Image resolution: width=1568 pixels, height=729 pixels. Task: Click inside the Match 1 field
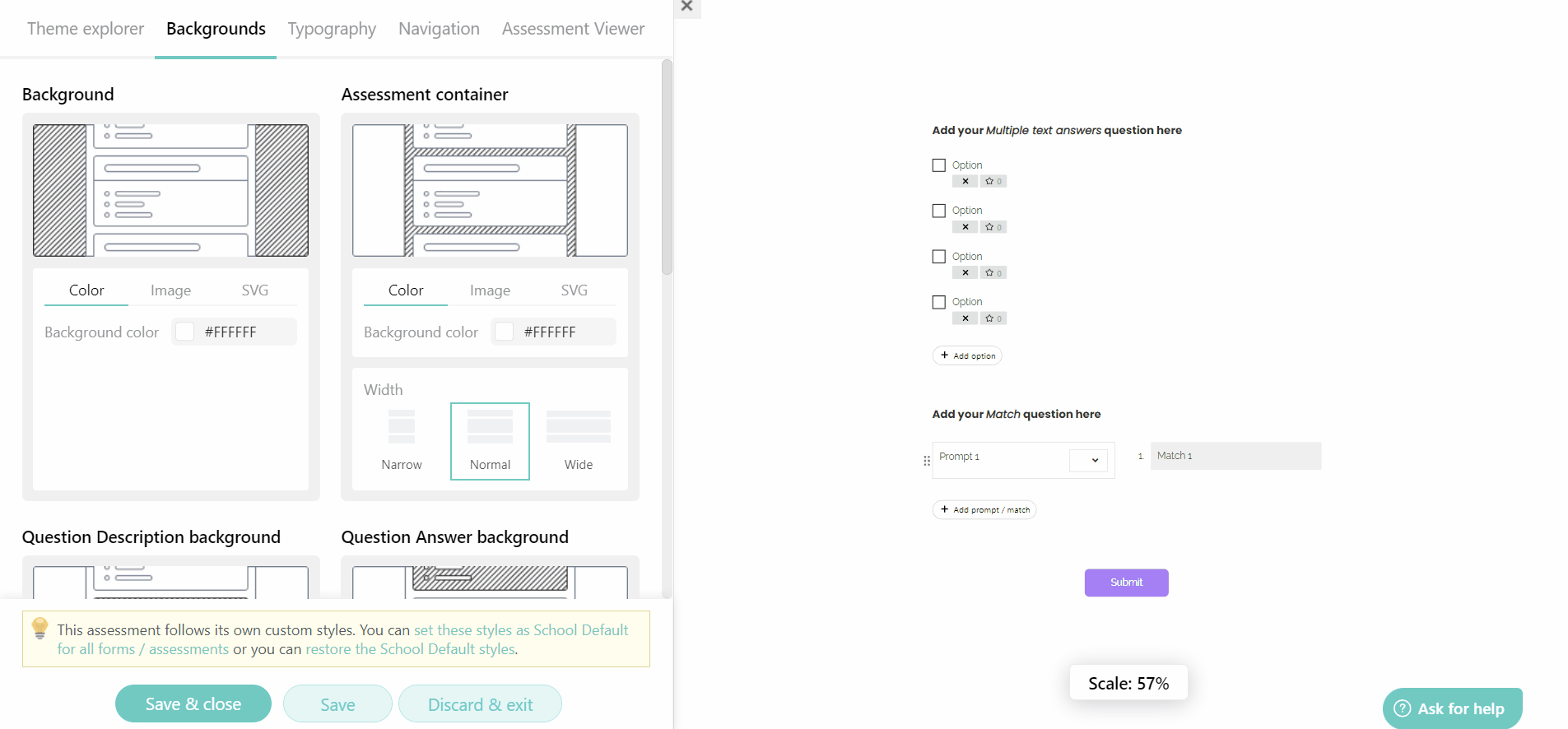pos(1235,456)
